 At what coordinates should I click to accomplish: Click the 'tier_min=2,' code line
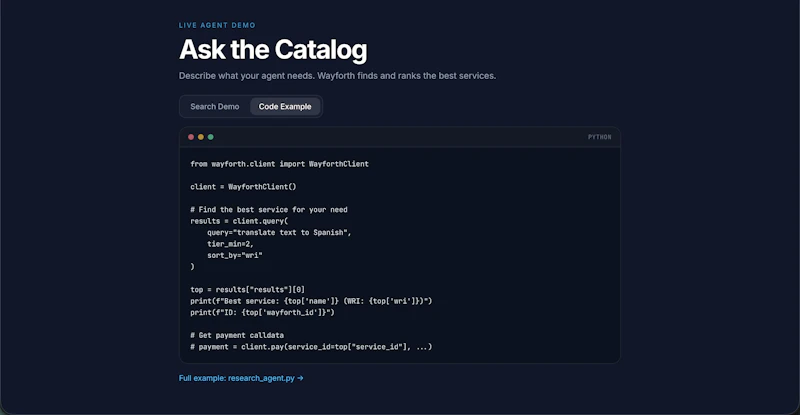pyautogui.click(x=230, y=244)
